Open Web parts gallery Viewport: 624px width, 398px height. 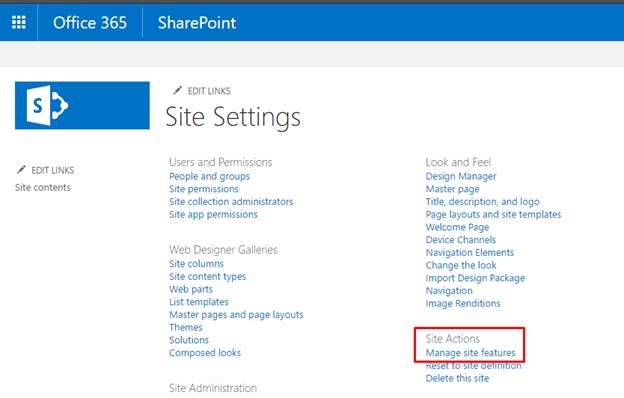click(191, 289)
